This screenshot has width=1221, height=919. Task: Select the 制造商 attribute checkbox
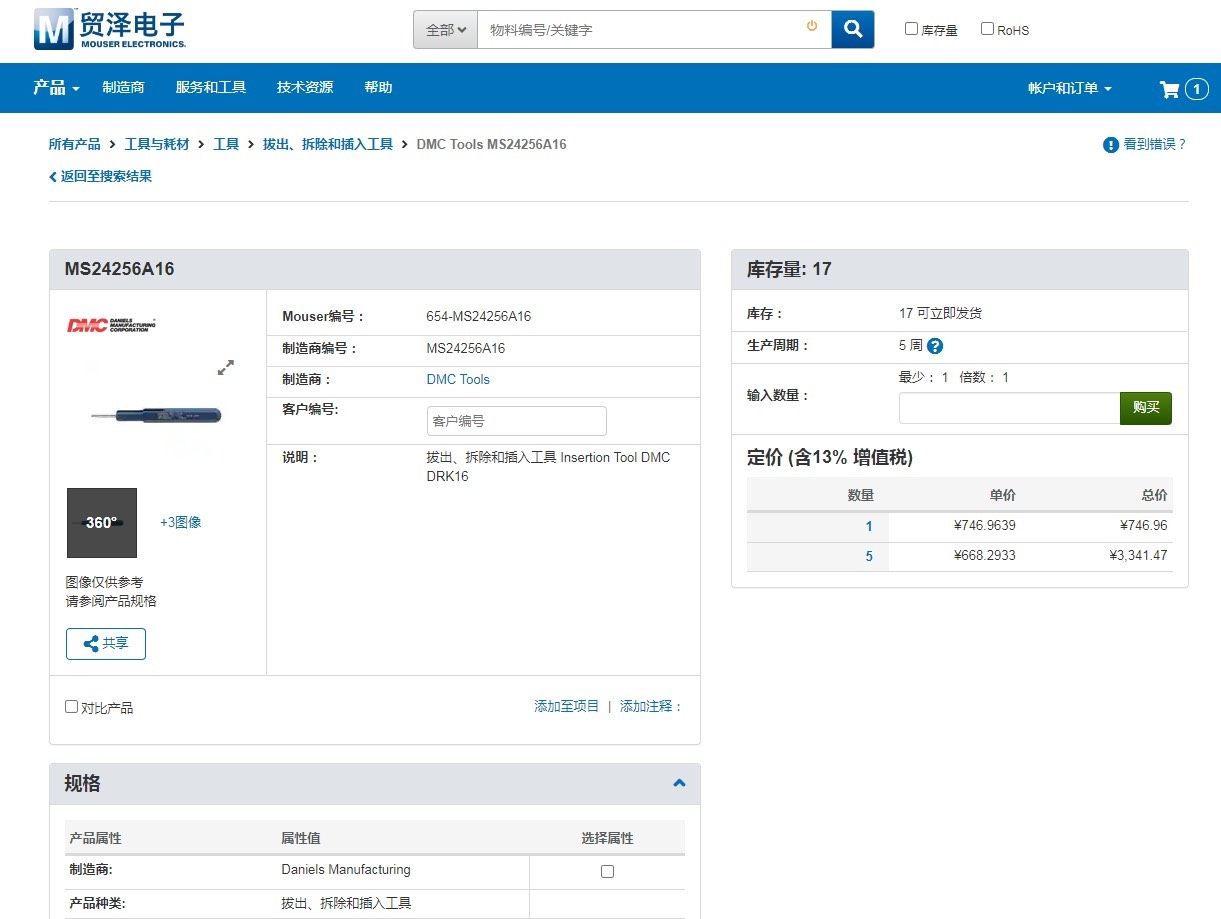(607, 871)
